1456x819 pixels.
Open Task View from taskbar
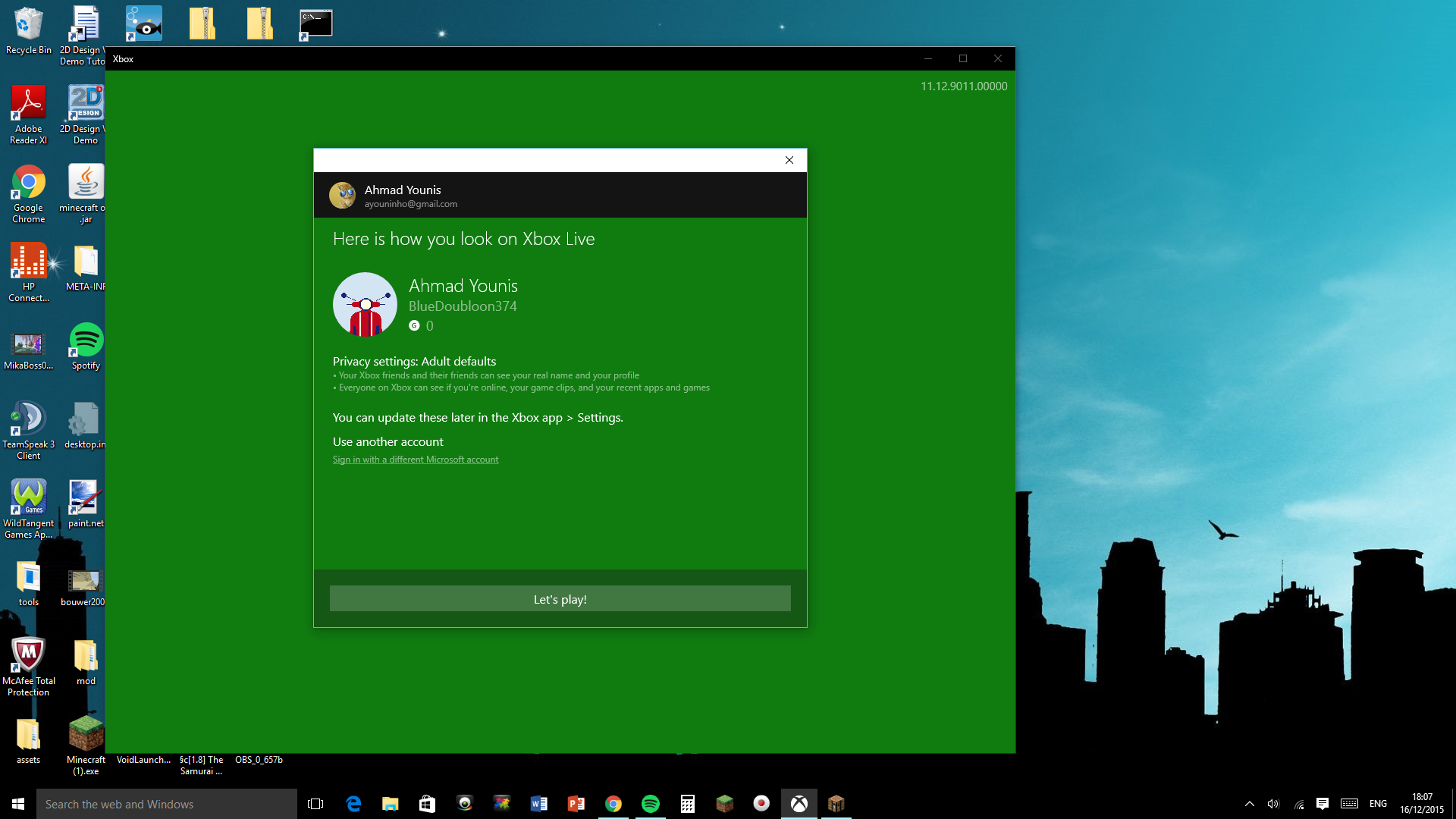pyautogui.click(x=315, y=804)
